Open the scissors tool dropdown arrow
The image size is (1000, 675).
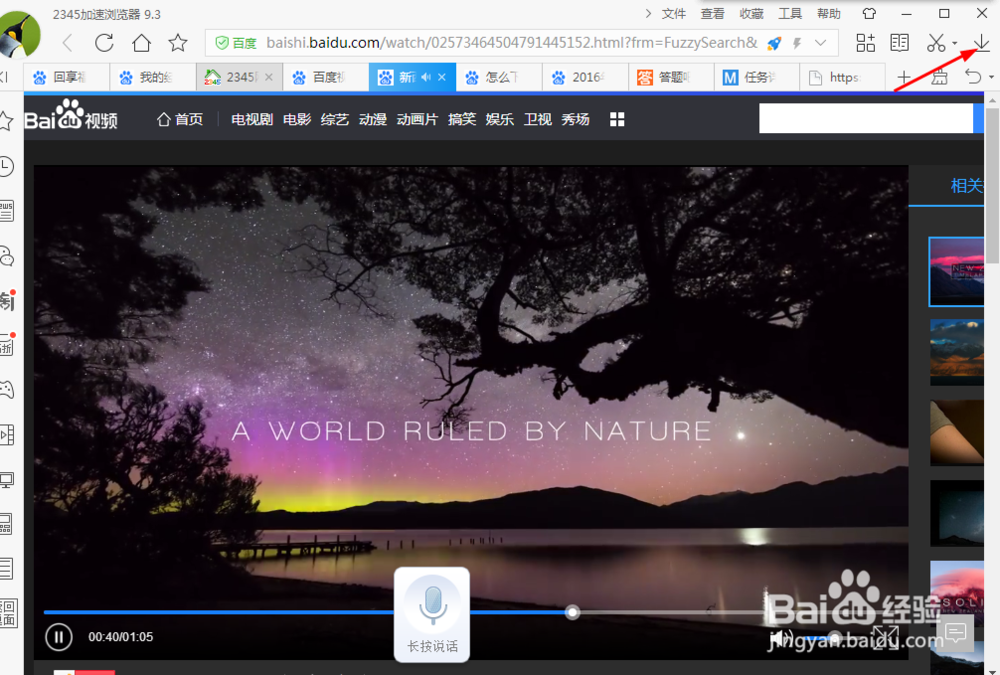955,43
